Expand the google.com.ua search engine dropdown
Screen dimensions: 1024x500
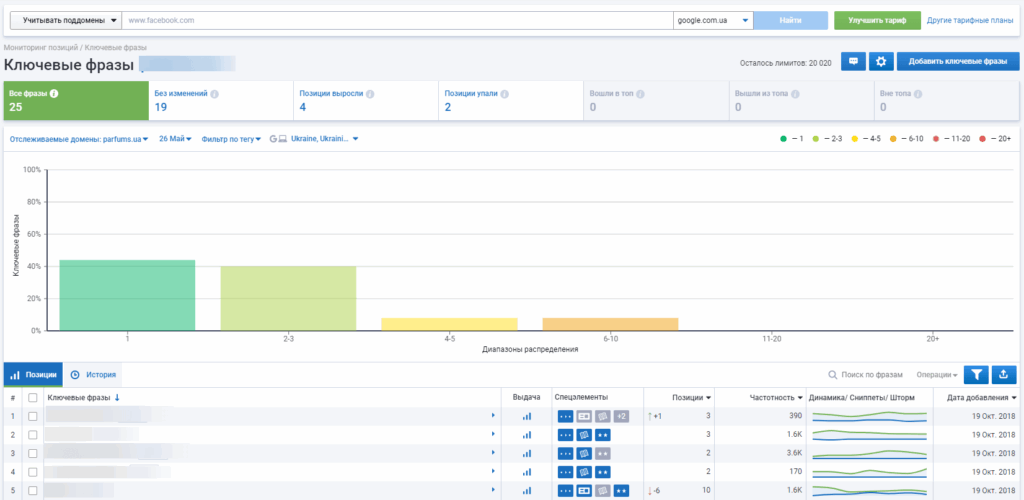(x=711, y=20)
